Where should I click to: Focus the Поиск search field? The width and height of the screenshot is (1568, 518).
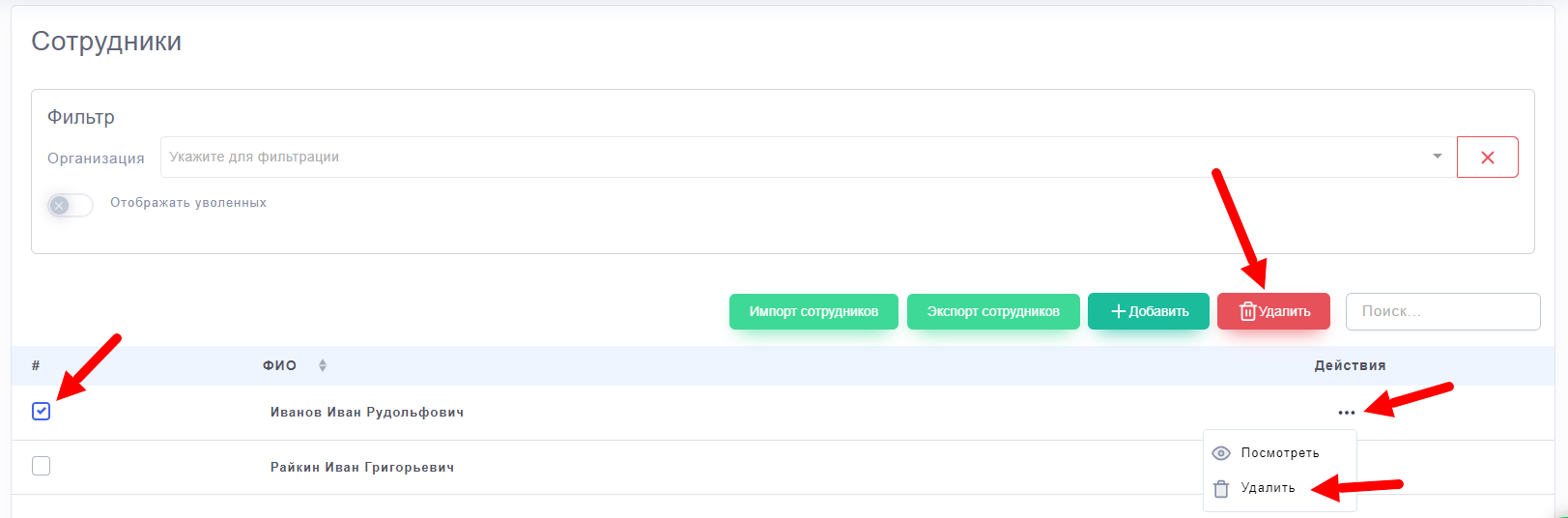1442,311
